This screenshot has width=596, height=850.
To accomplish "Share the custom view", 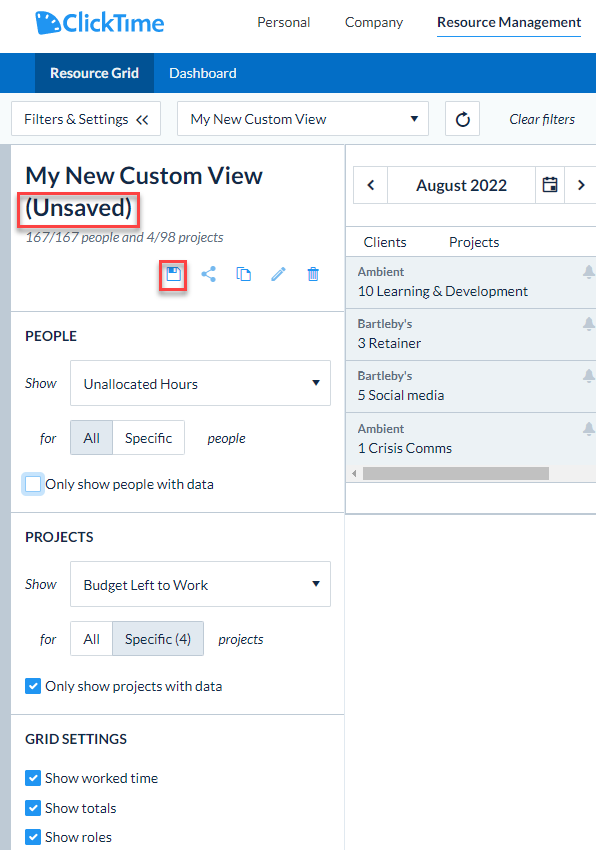I will tap(209, 274).
